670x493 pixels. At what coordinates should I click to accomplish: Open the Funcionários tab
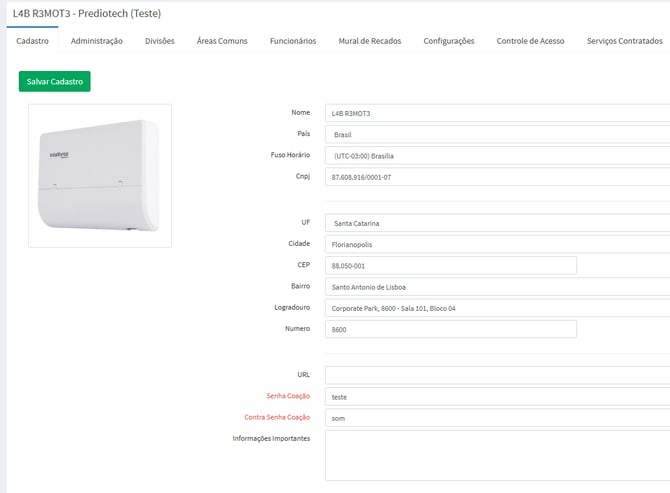(x=293, y=41)
